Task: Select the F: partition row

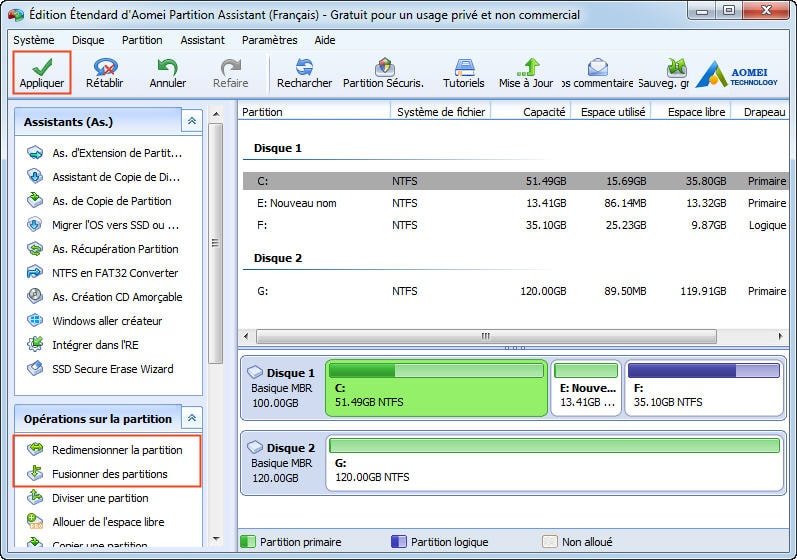Action: point(515,225)
